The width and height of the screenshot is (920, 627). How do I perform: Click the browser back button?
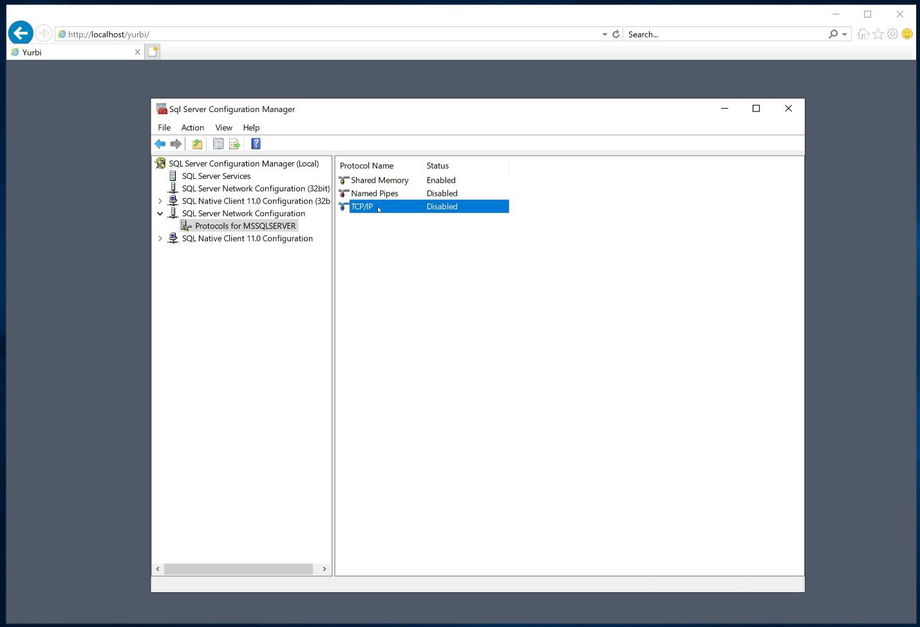20,33
